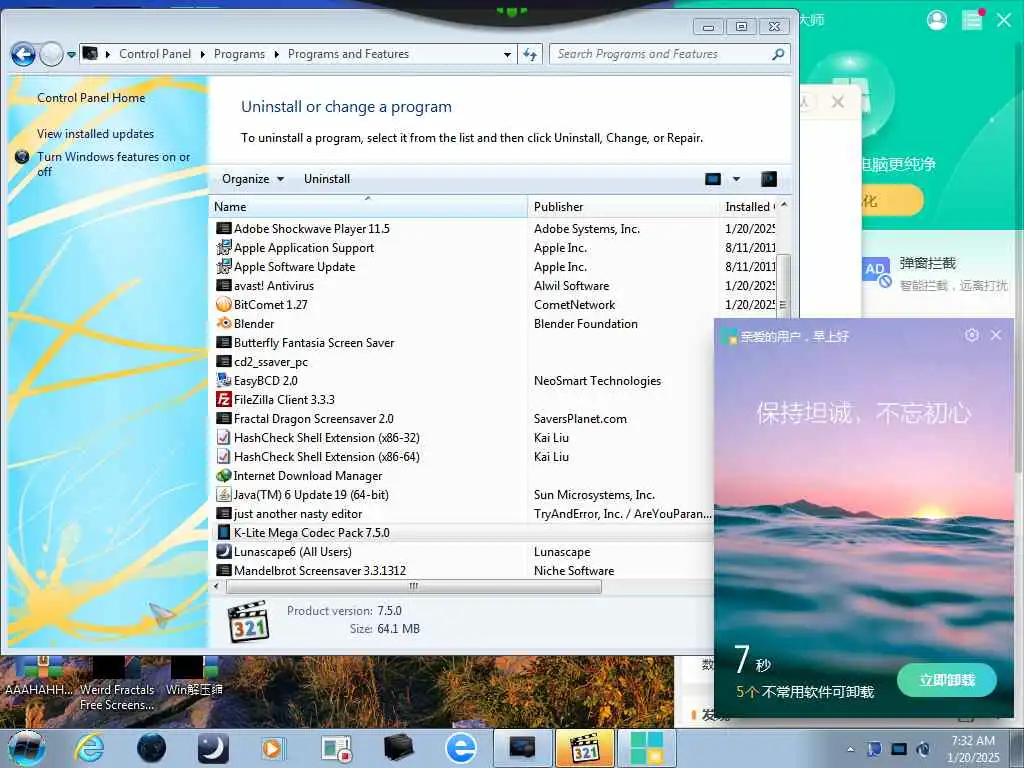Select Adobe Shockwave Player 11.5 entry

click(312, 229)
